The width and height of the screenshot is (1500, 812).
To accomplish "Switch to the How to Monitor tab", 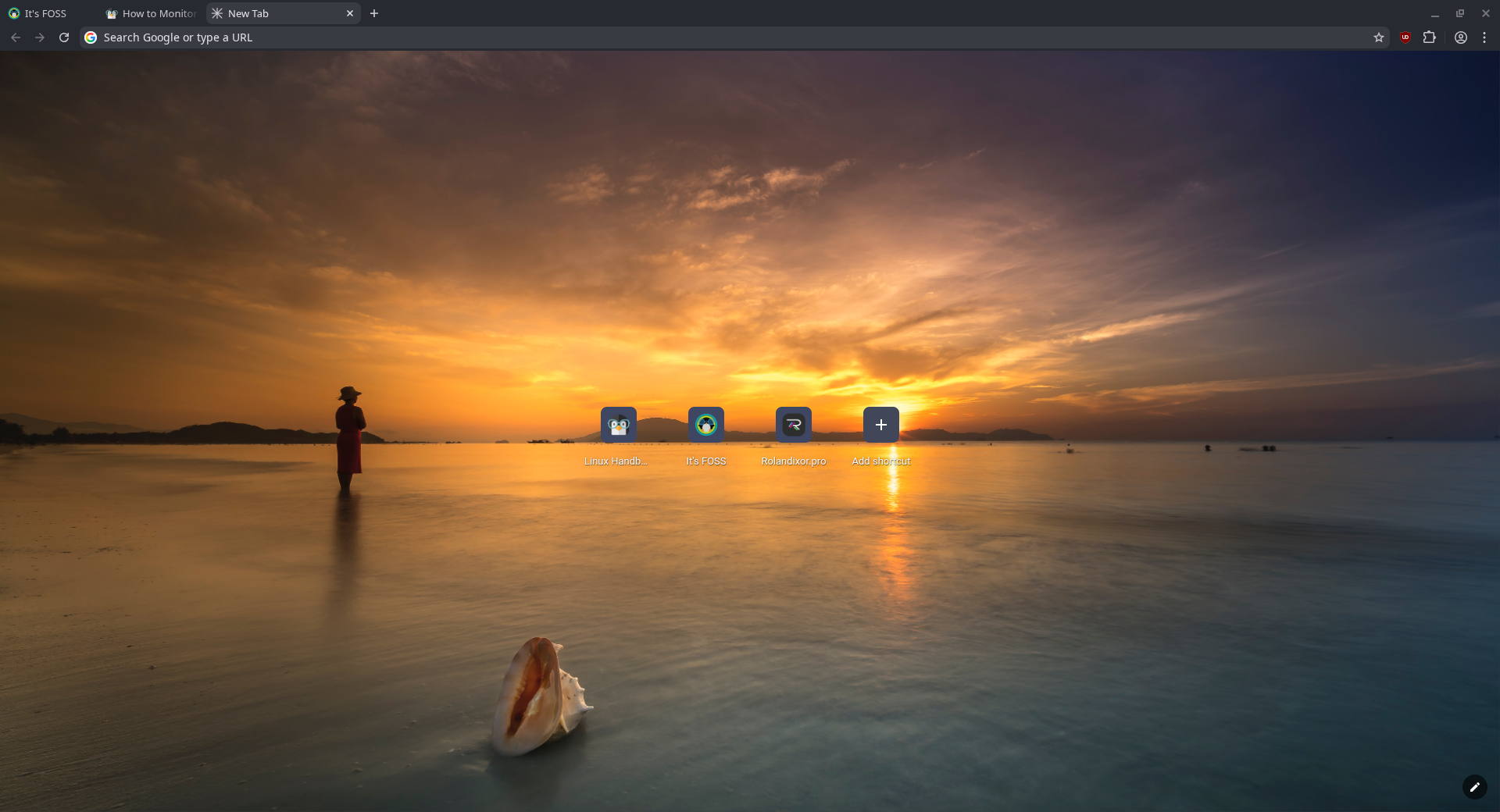I will [152, 13].
